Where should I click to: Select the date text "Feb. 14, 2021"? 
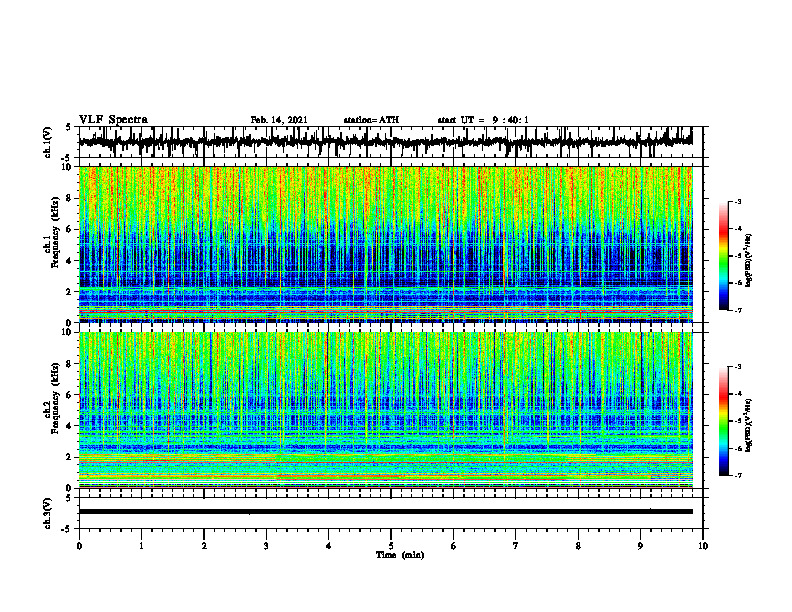[279, 120]
